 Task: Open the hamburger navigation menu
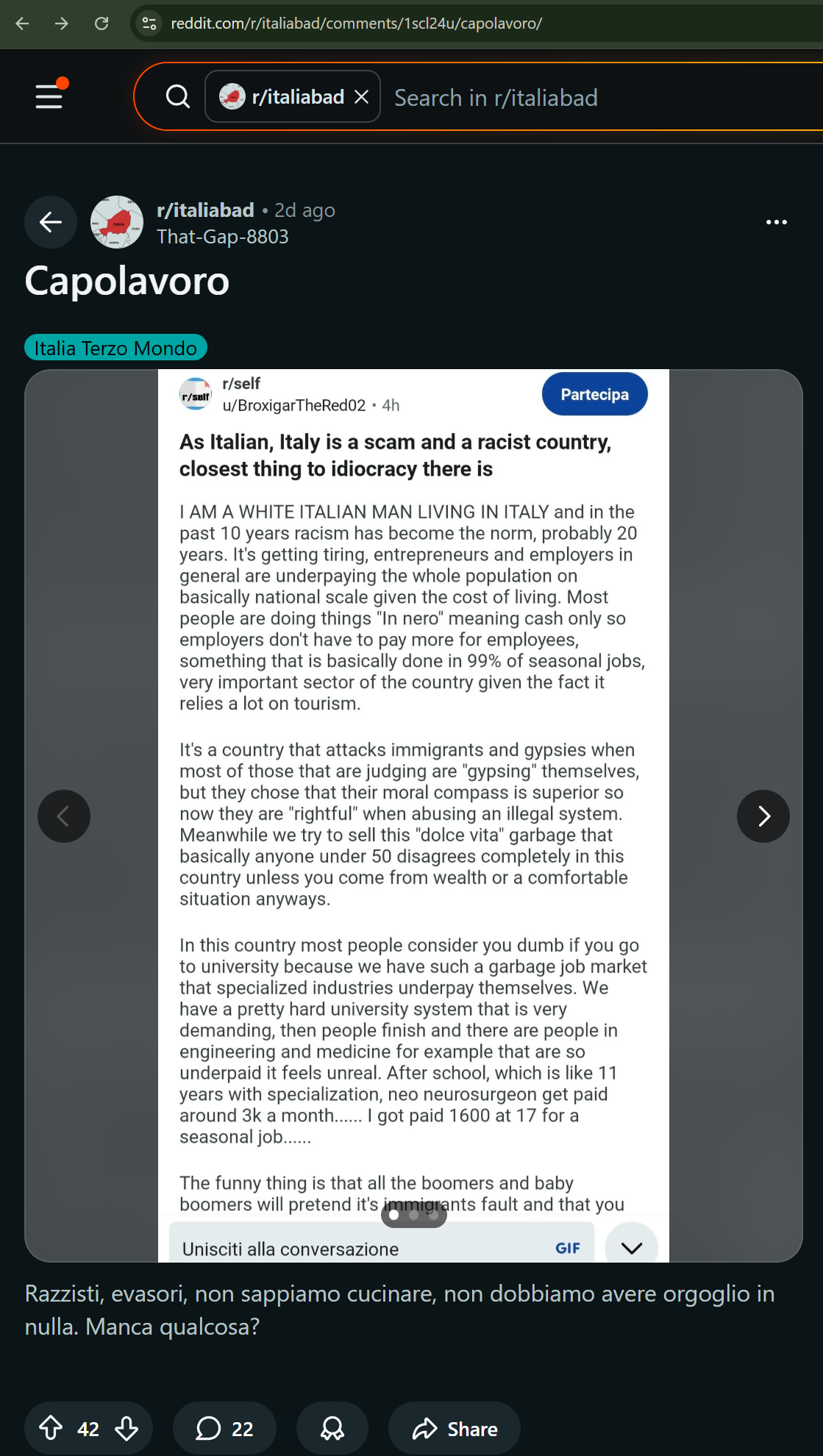[49, 96]
